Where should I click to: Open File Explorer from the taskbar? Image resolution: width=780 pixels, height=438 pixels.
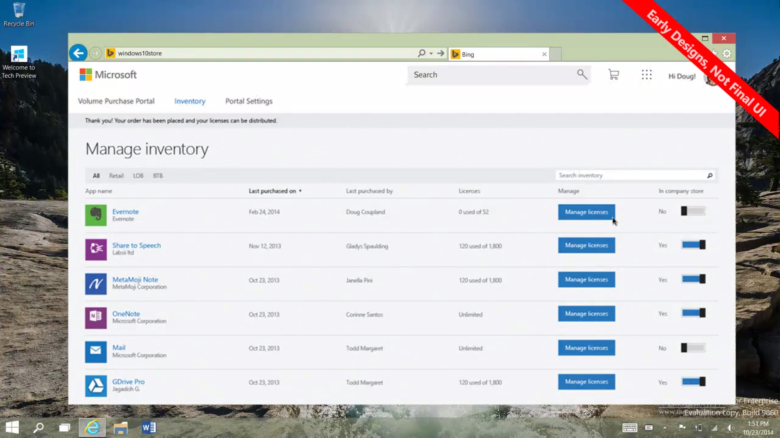120,428
